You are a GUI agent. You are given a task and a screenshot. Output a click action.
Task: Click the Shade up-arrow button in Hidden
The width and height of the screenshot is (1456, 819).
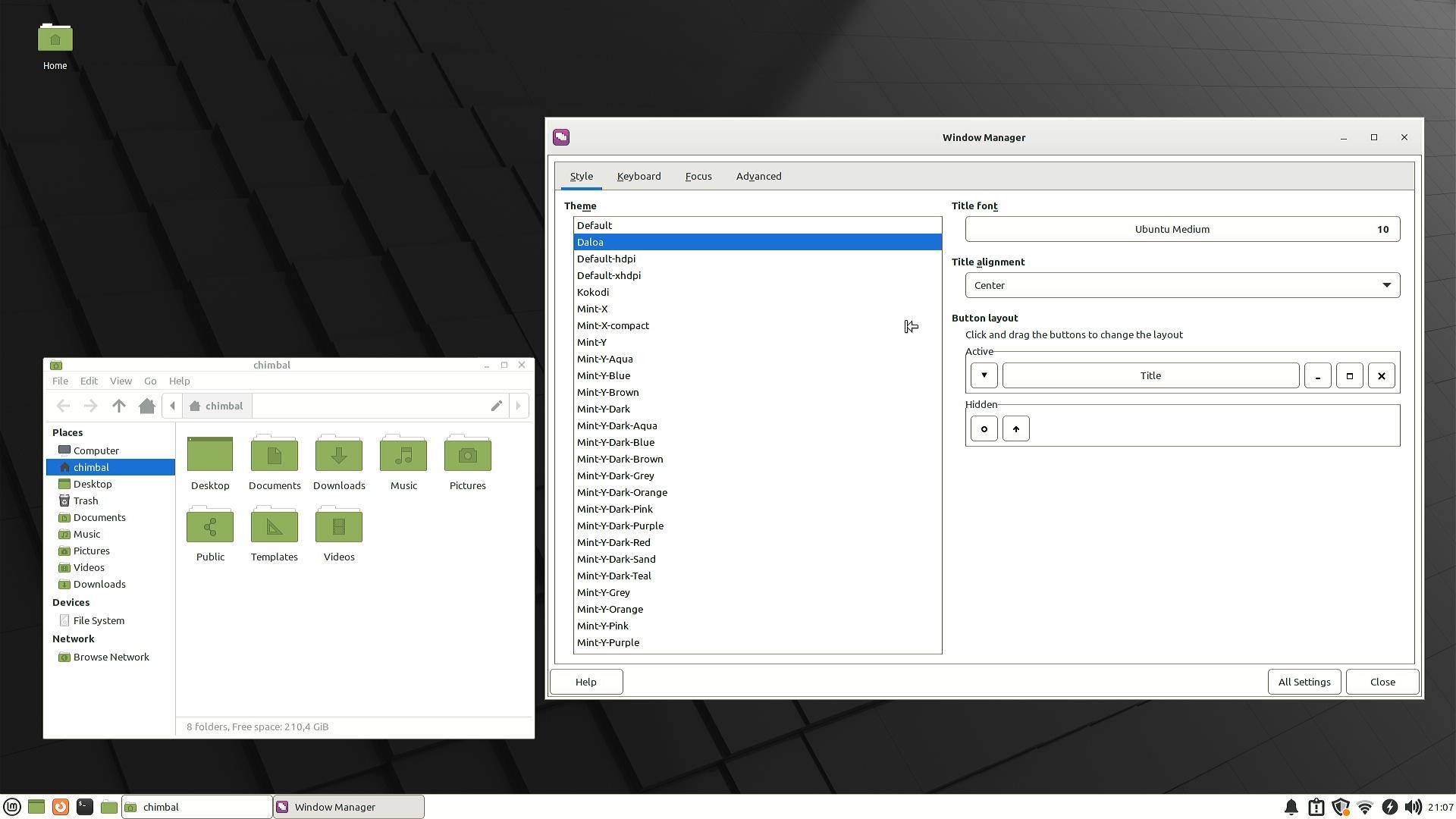pos(1015,428)
